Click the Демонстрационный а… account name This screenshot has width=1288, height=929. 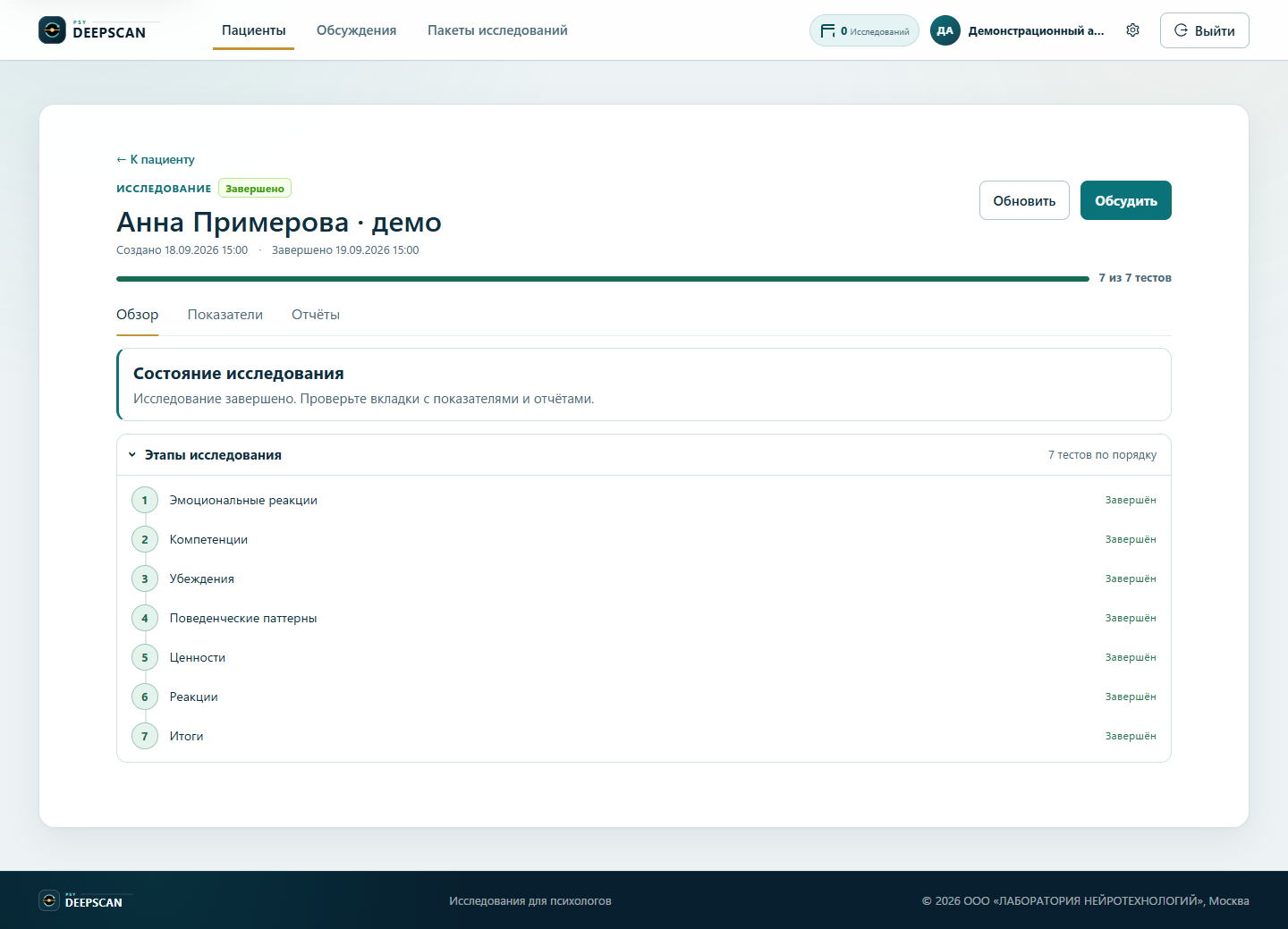coord(1036,30)
